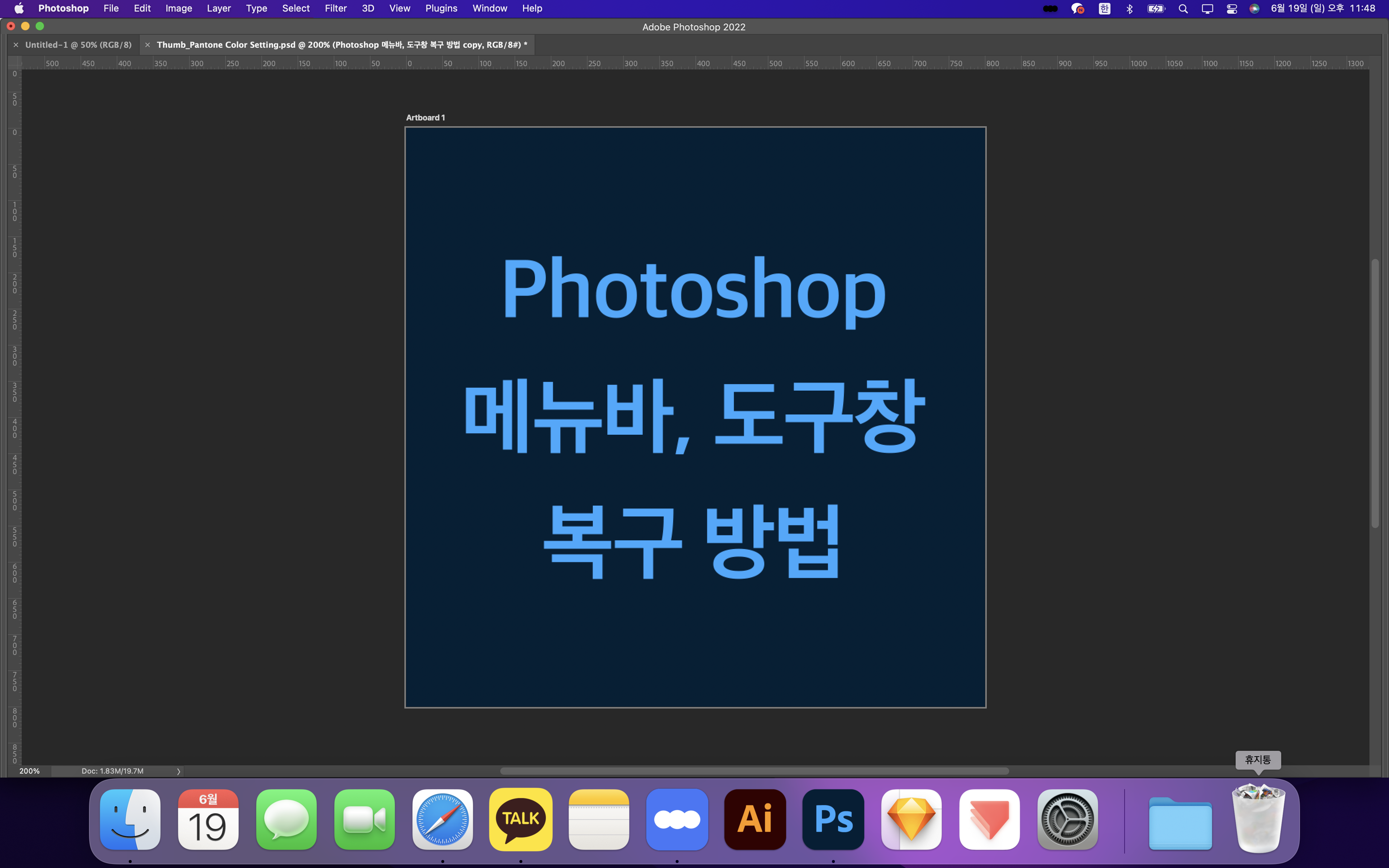Screen dimensions: 1389x868
Task: Click the 200% zoom level field
Action: [x=30, y=771]
